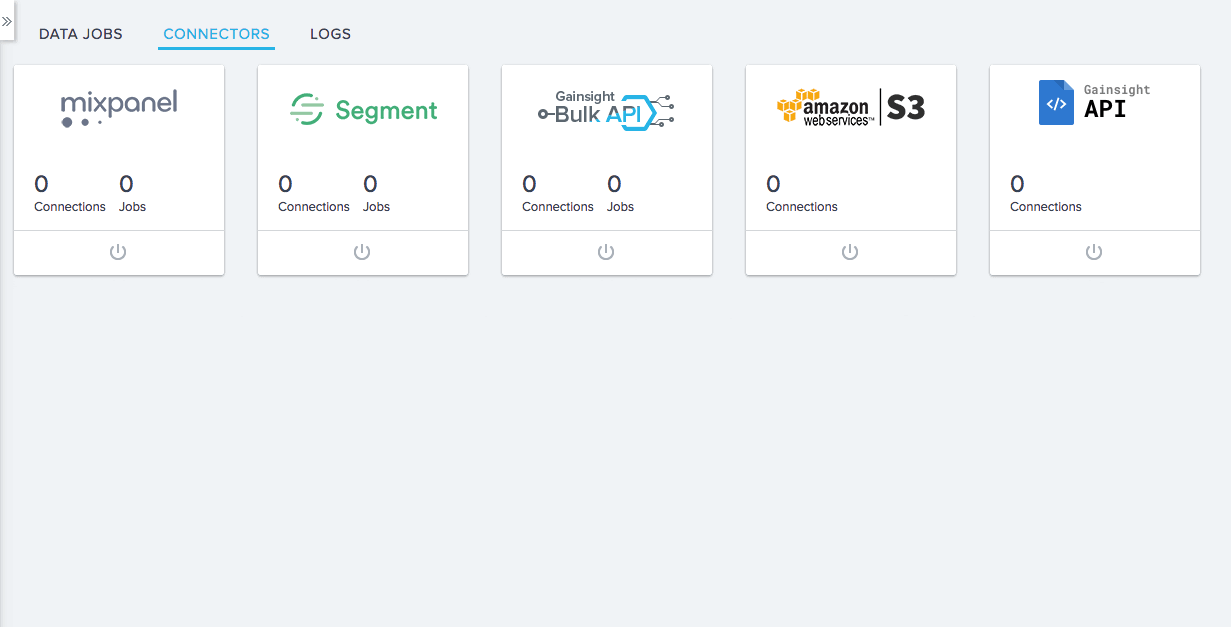Toggle the Segment connector power icon
1231x627 pixels.
pos(362,252)
